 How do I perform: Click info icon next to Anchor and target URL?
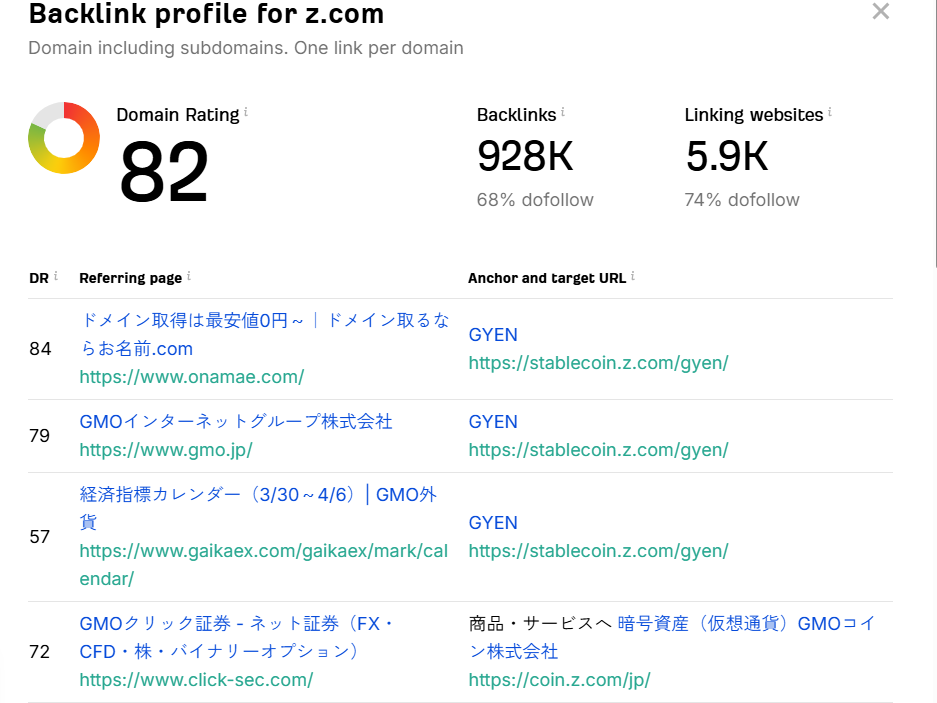click(633, 276)
